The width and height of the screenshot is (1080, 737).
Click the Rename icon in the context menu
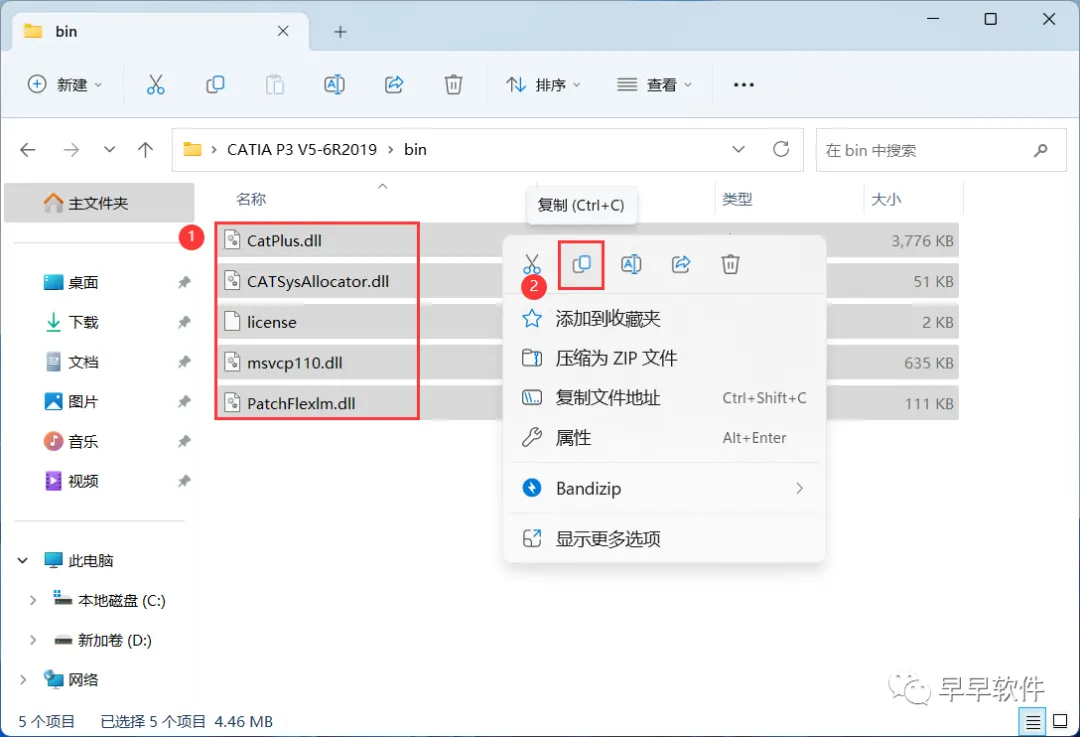pos(631,264)
